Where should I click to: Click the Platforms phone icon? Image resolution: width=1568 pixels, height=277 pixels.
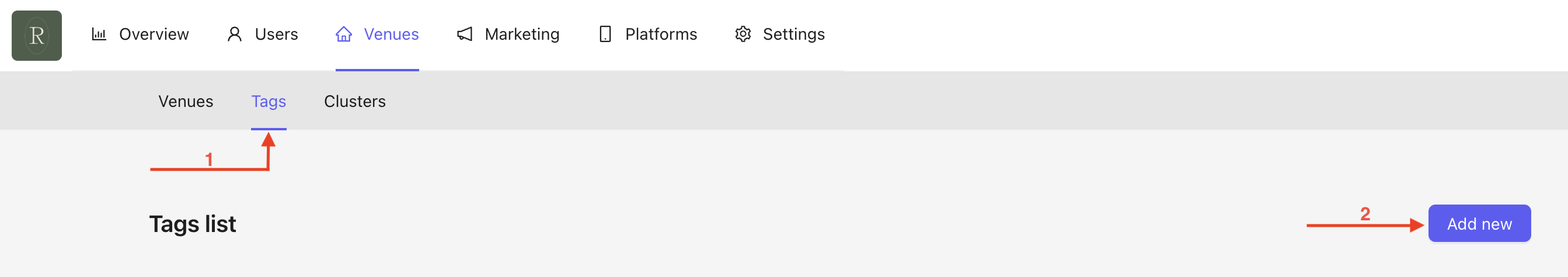pyautogui.click(x=605, y=34)
